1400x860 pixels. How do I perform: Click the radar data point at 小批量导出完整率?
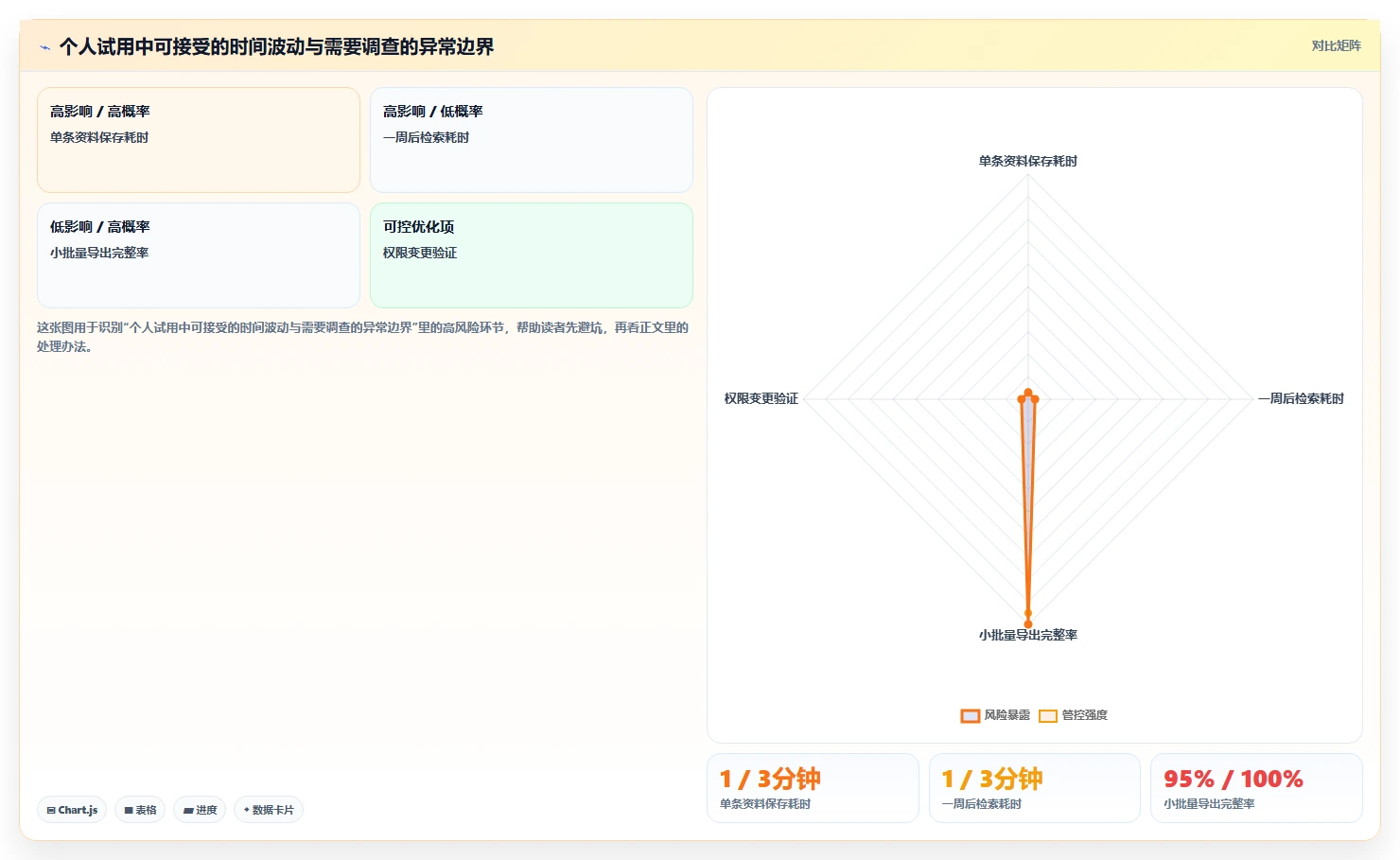coord(1028,623)
